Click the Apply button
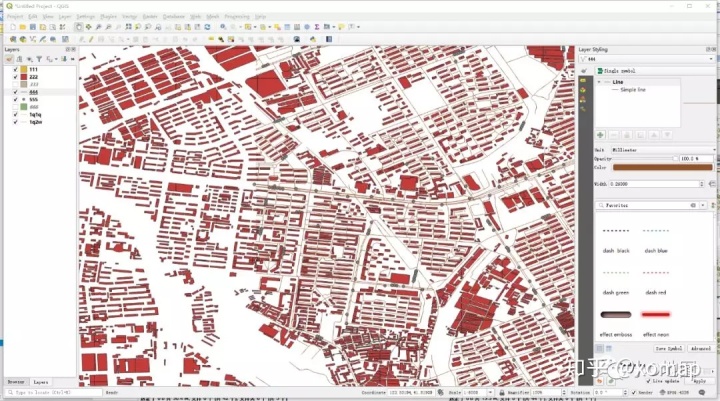This screenshot has height=401, width=720. tap(699, 381)
